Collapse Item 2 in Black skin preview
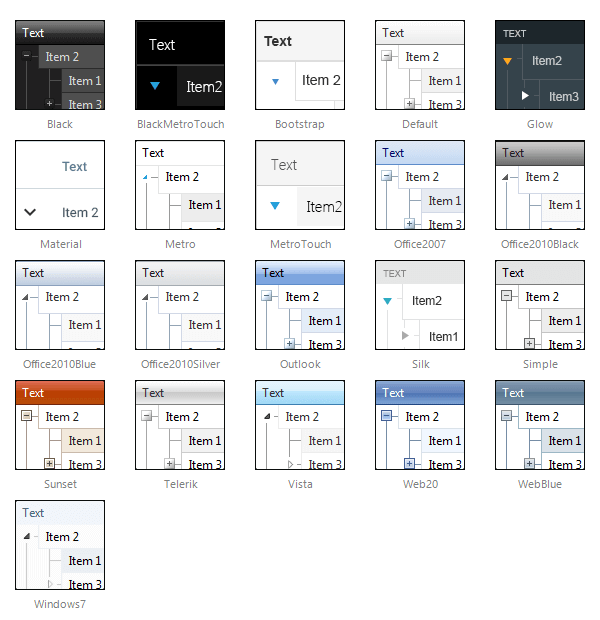 pos(26,56)
